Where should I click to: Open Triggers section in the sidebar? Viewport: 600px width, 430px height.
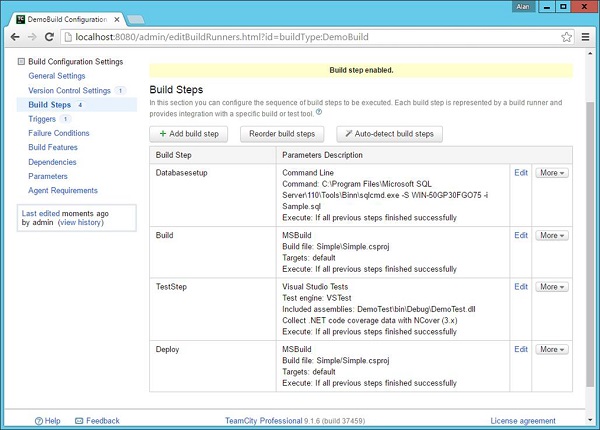point(43,118)
